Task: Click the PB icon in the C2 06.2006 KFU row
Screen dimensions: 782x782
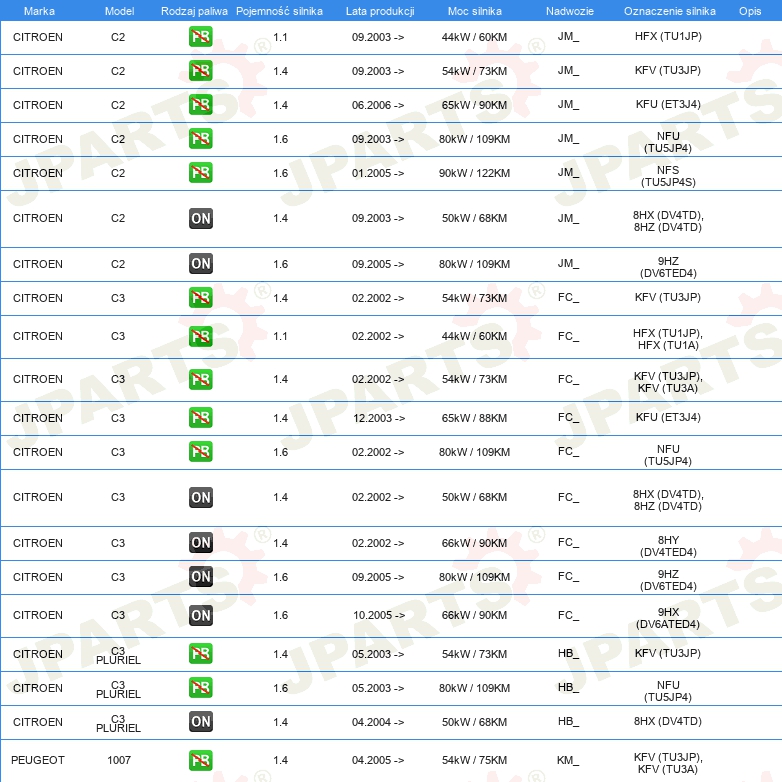Action: [x=201, y=105]
